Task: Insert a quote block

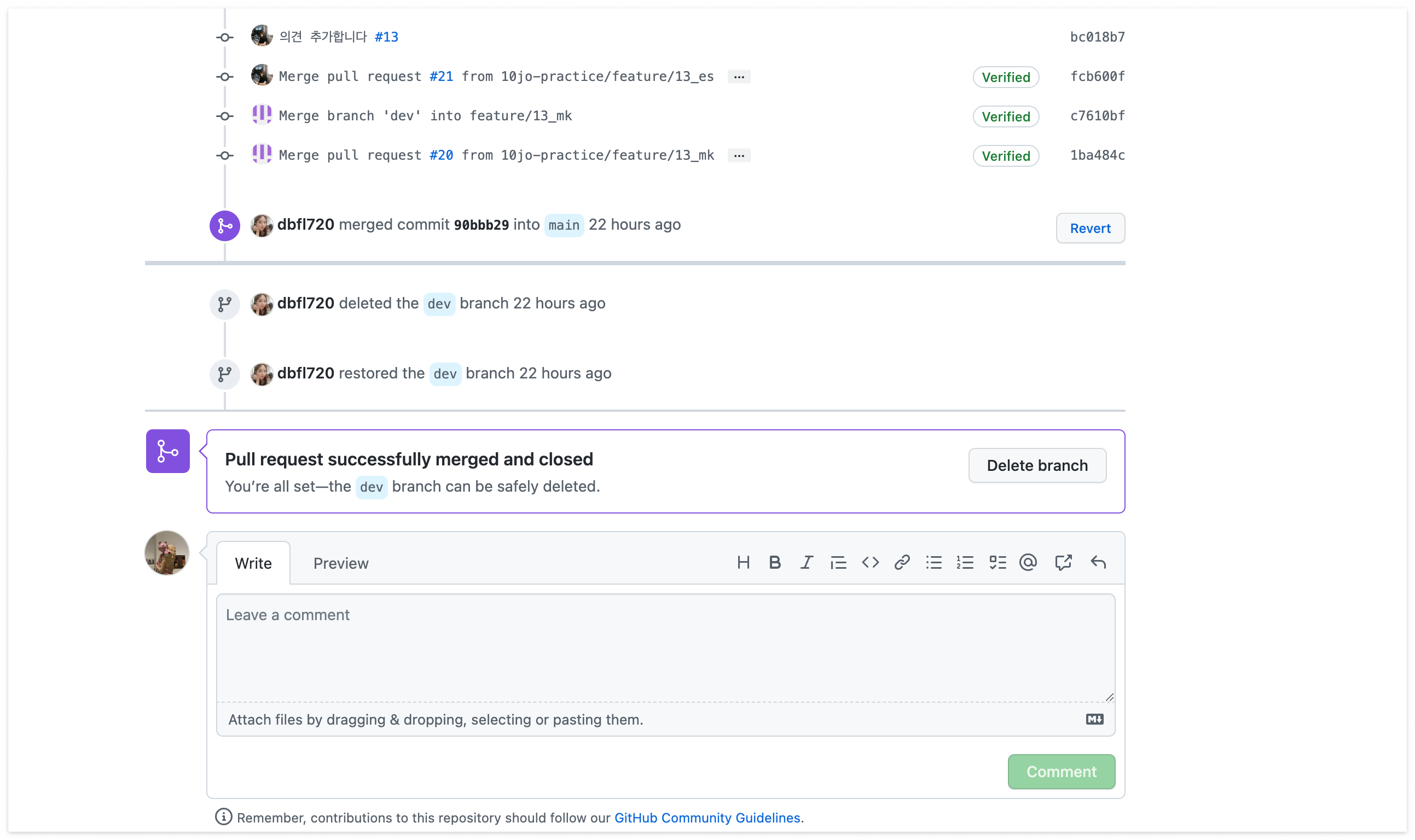Action: tap(838, 563)
